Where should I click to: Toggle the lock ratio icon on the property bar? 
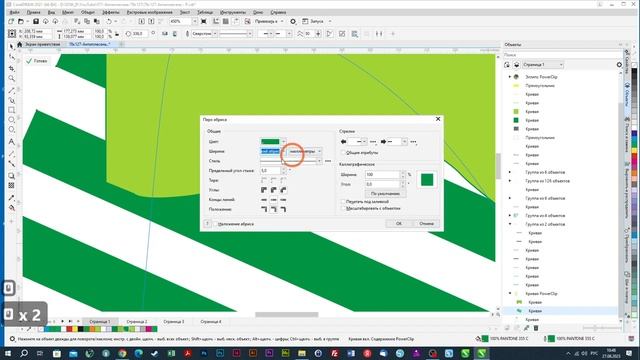[116, 34]
